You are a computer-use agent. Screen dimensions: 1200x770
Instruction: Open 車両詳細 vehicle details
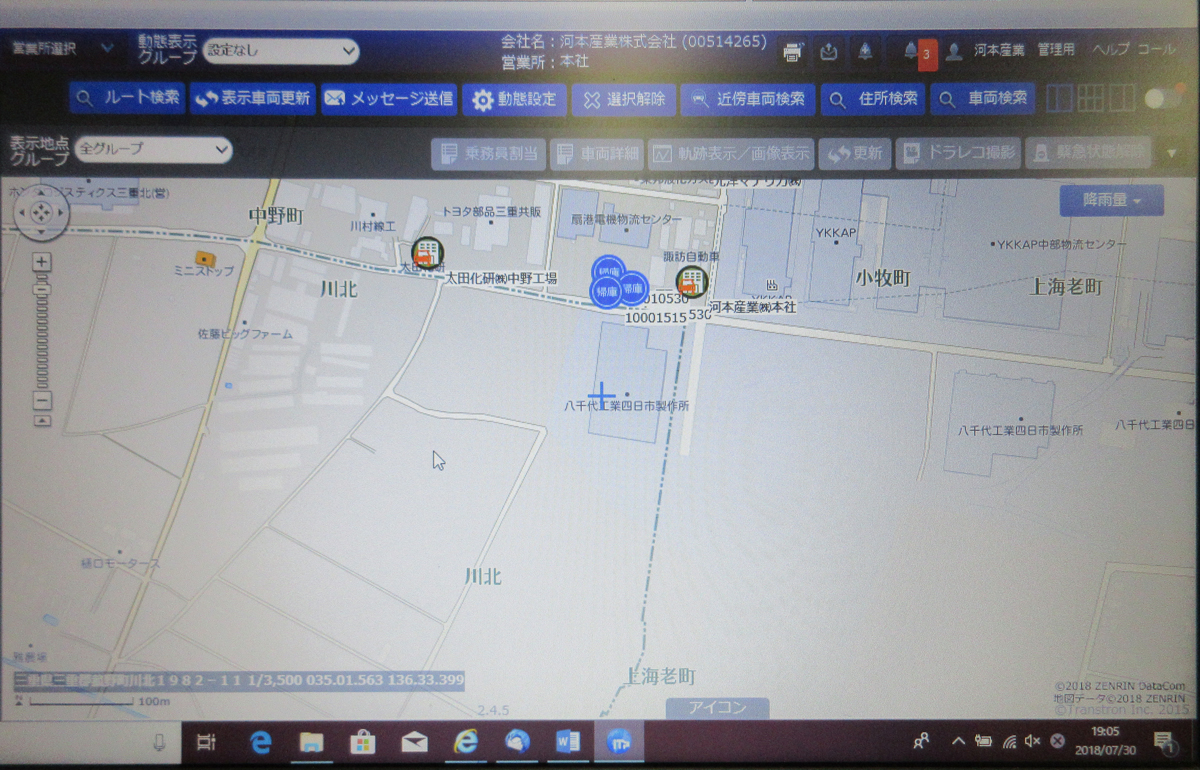pyautogui.click(x=597, y=154)
